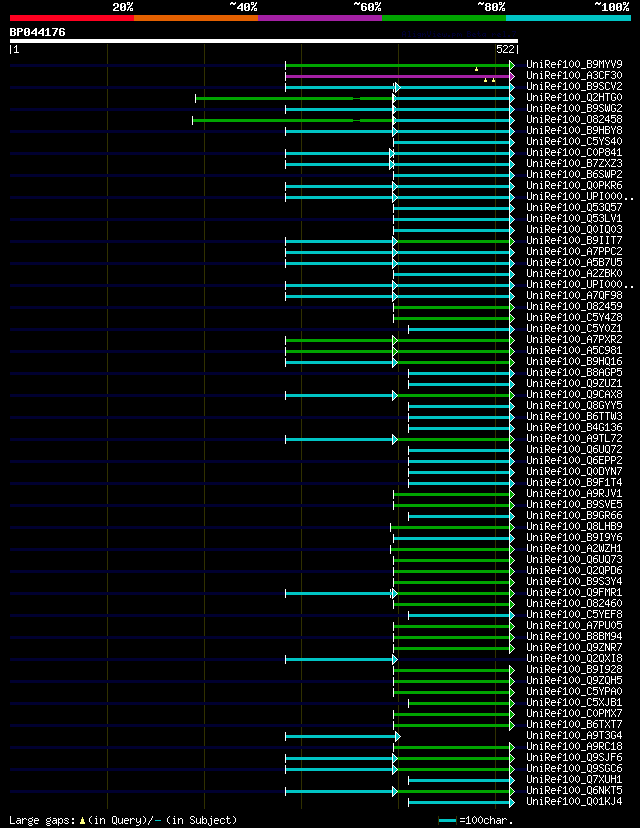Viewport: 640px width, 828px height.
Task: Select the UniRef100_Q9SJF6 label
Action: (x=574, y=758)
